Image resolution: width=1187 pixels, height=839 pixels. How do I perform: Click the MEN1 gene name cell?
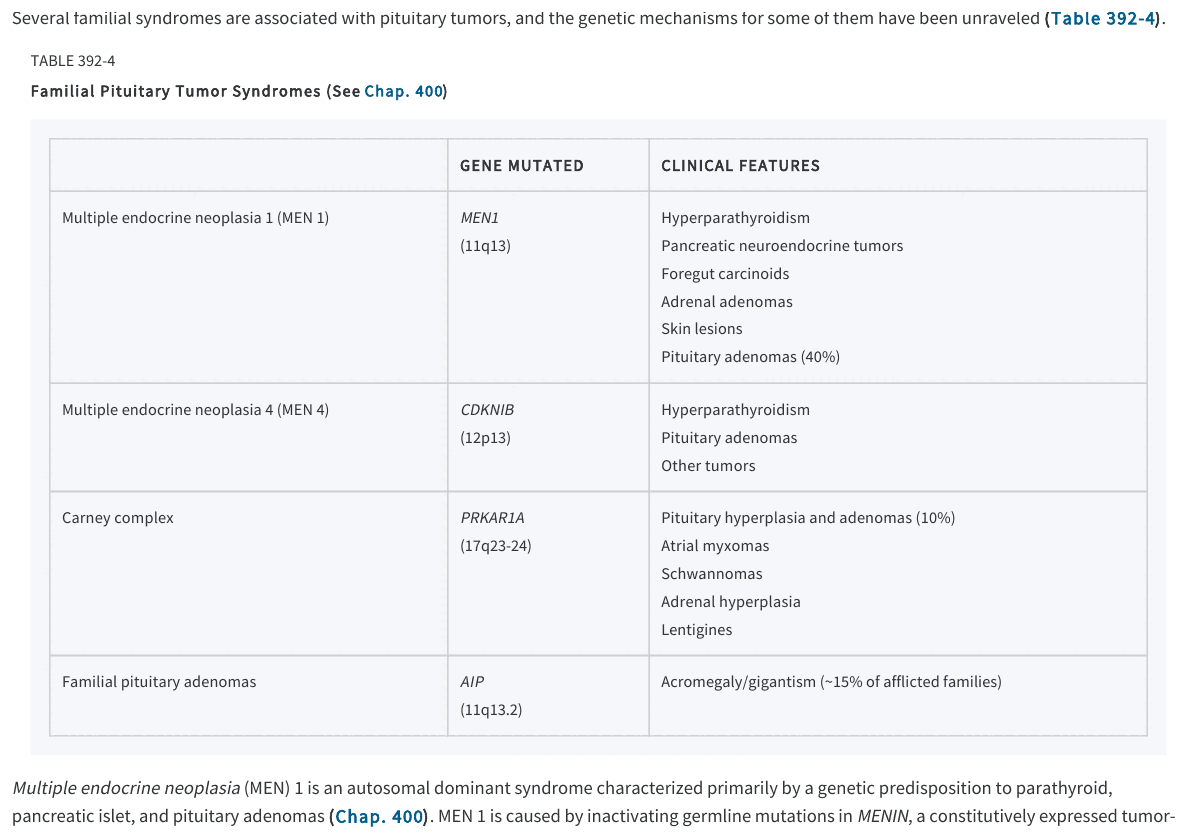point(479,218)
